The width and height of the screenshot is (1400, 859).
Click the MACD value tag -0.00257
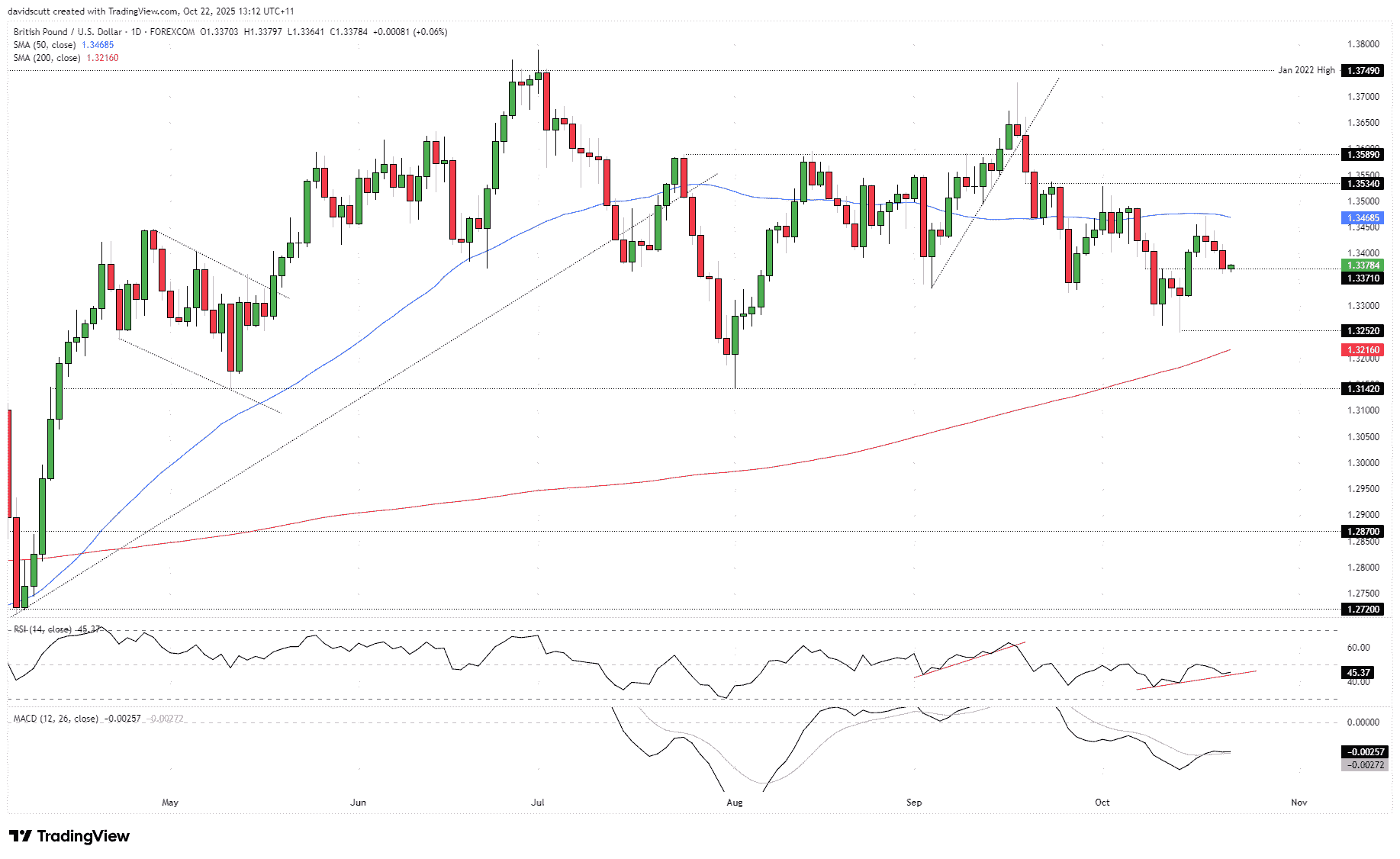(1363, 752)
